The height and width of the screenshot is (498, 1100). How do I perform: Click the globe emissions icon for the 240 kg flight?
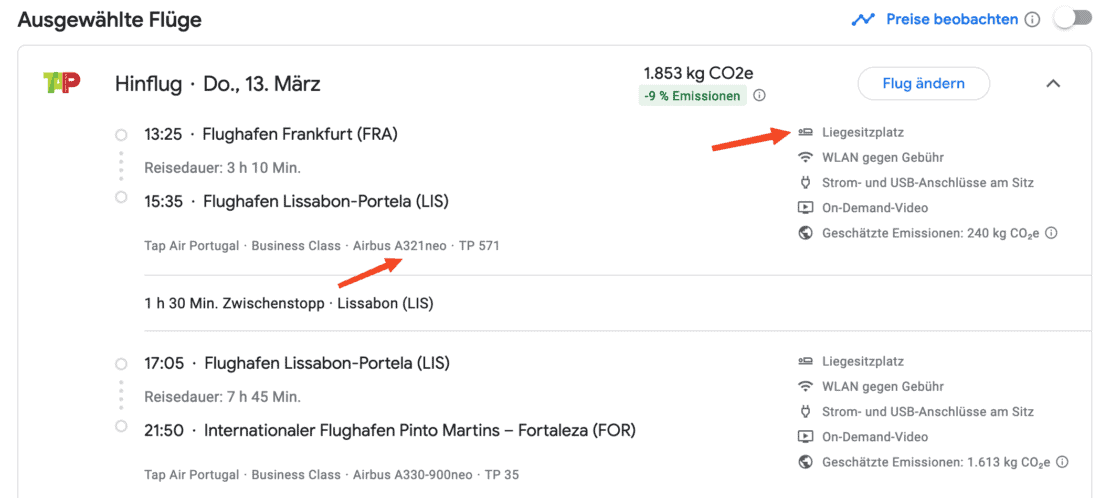[x=805, y=233]
